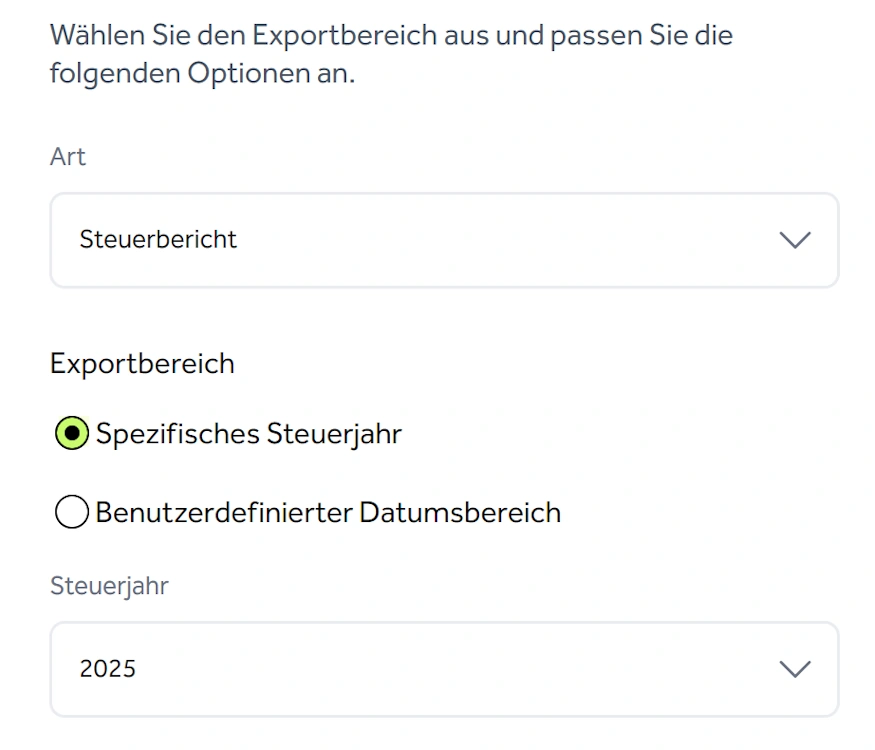Viewport: 875px width, 750px height.
Task: Click the text 'folgenden Optionen an.'
Action: (x=203, y=74)
